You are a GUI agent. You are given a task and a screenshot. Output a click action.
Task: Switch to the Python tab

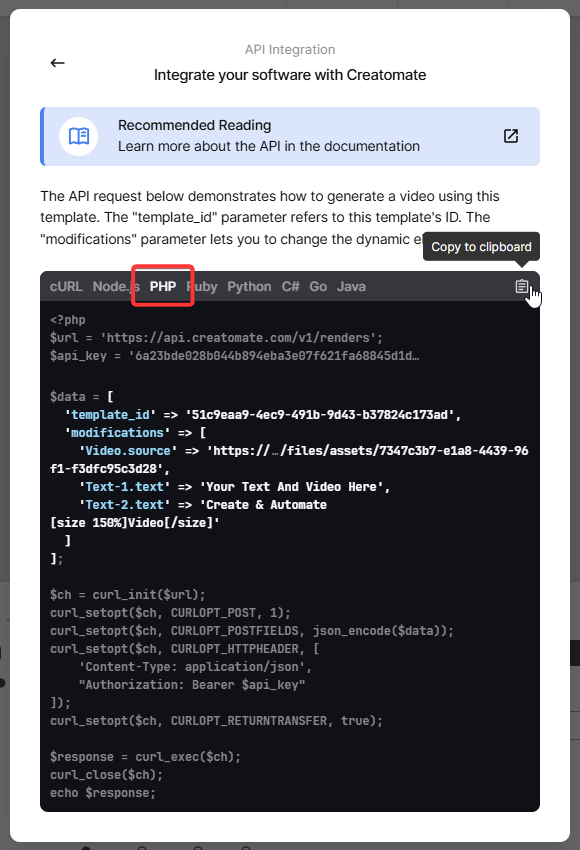[249, 286]
